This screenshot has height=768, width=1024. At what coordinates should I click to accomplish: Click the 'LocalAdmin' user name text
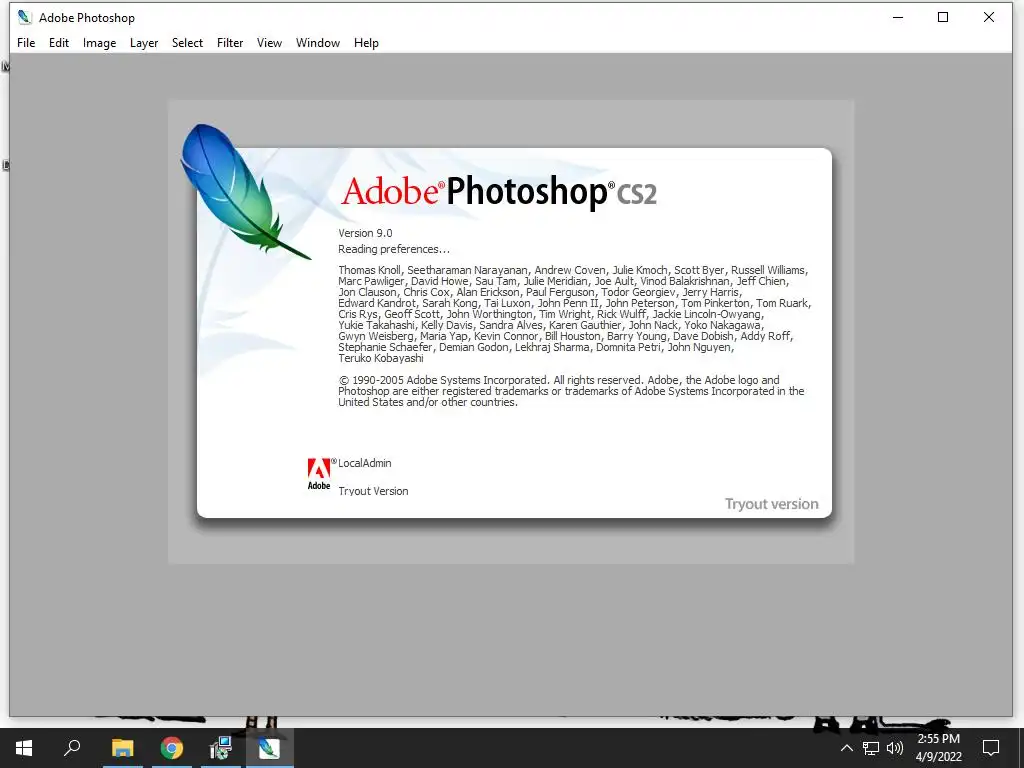364,463
